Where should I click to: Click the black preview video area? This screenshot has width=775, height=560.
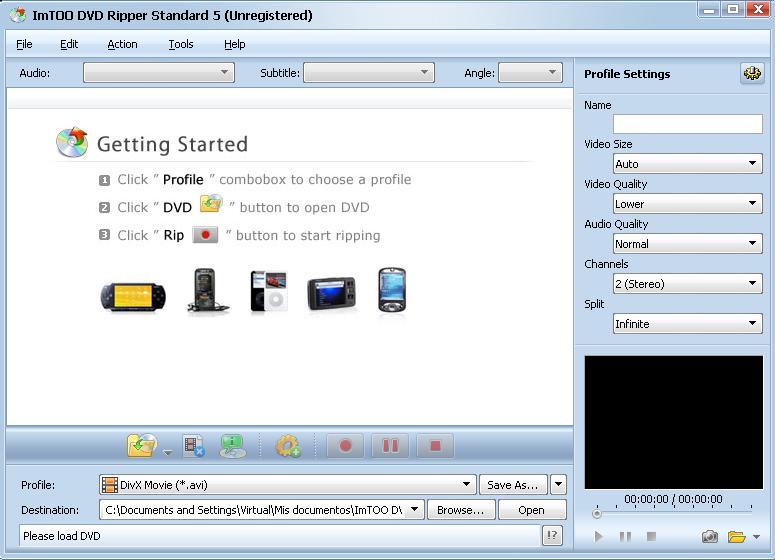tap(674, 422)
